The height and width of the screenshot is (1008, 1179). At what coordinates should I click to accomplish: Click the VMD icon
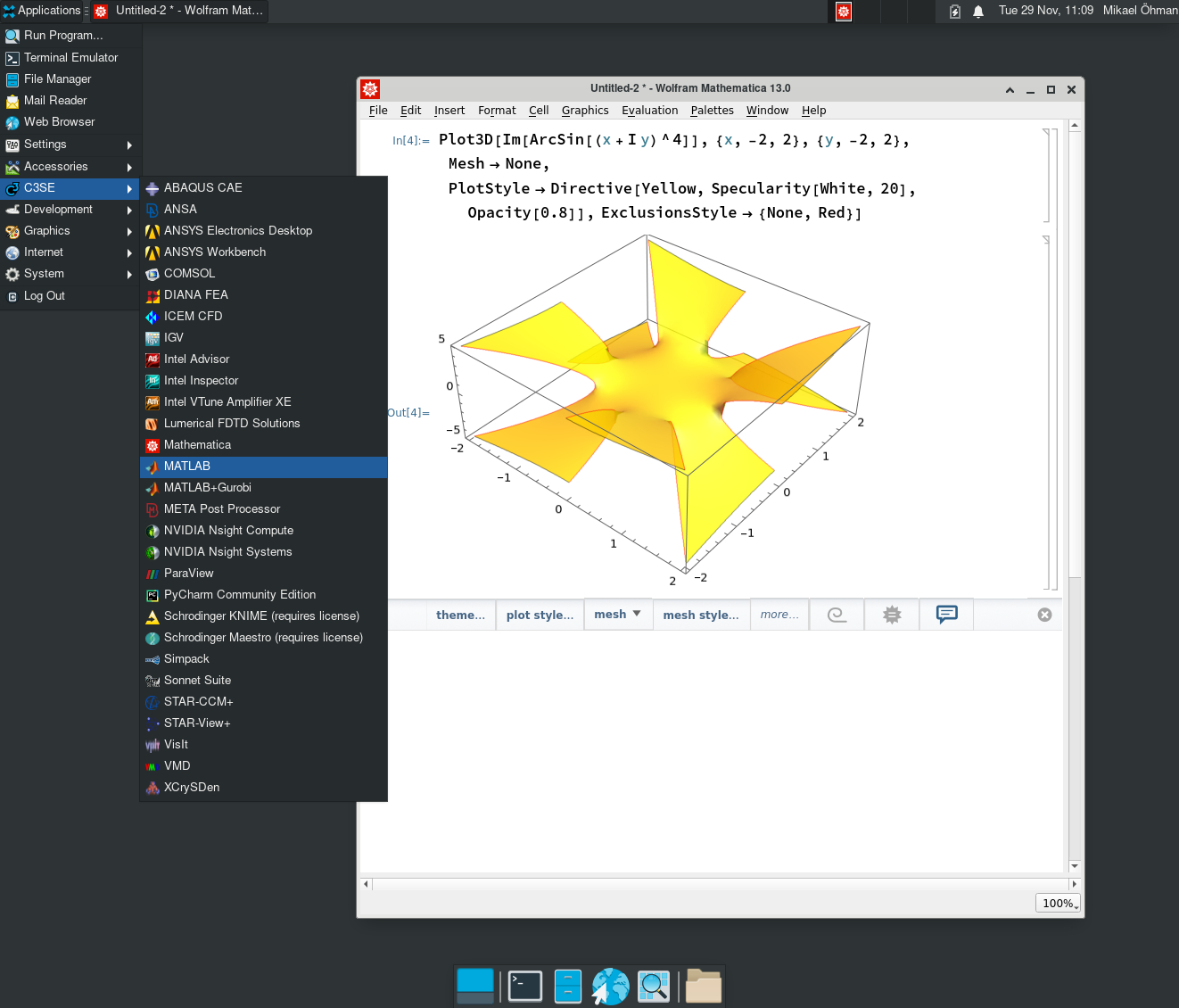[153, 766]
